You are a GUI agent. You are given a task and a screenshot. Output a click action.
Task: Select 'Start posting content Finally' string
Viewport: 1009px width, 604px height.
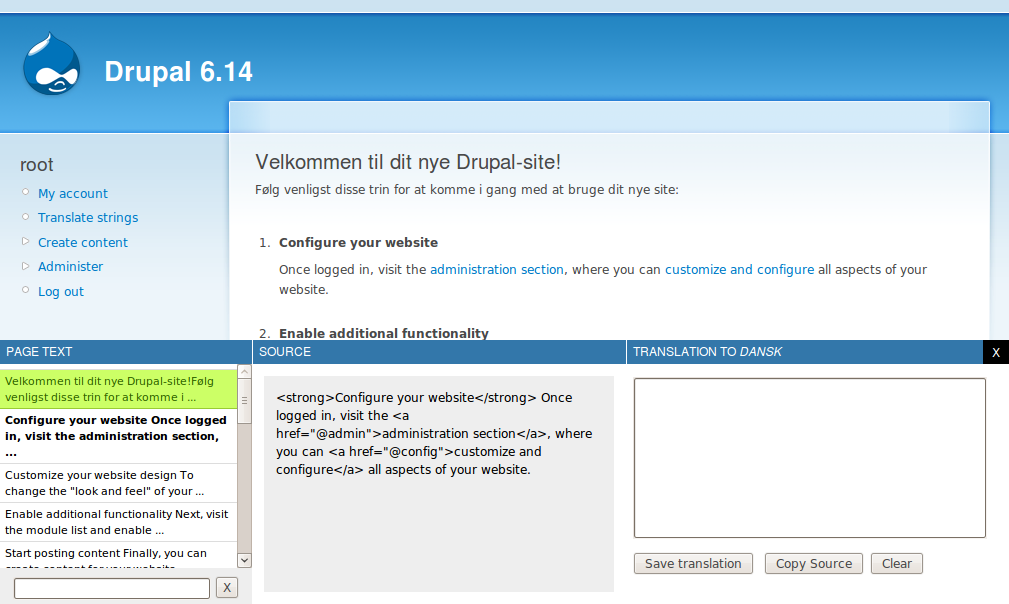[118, 555]
